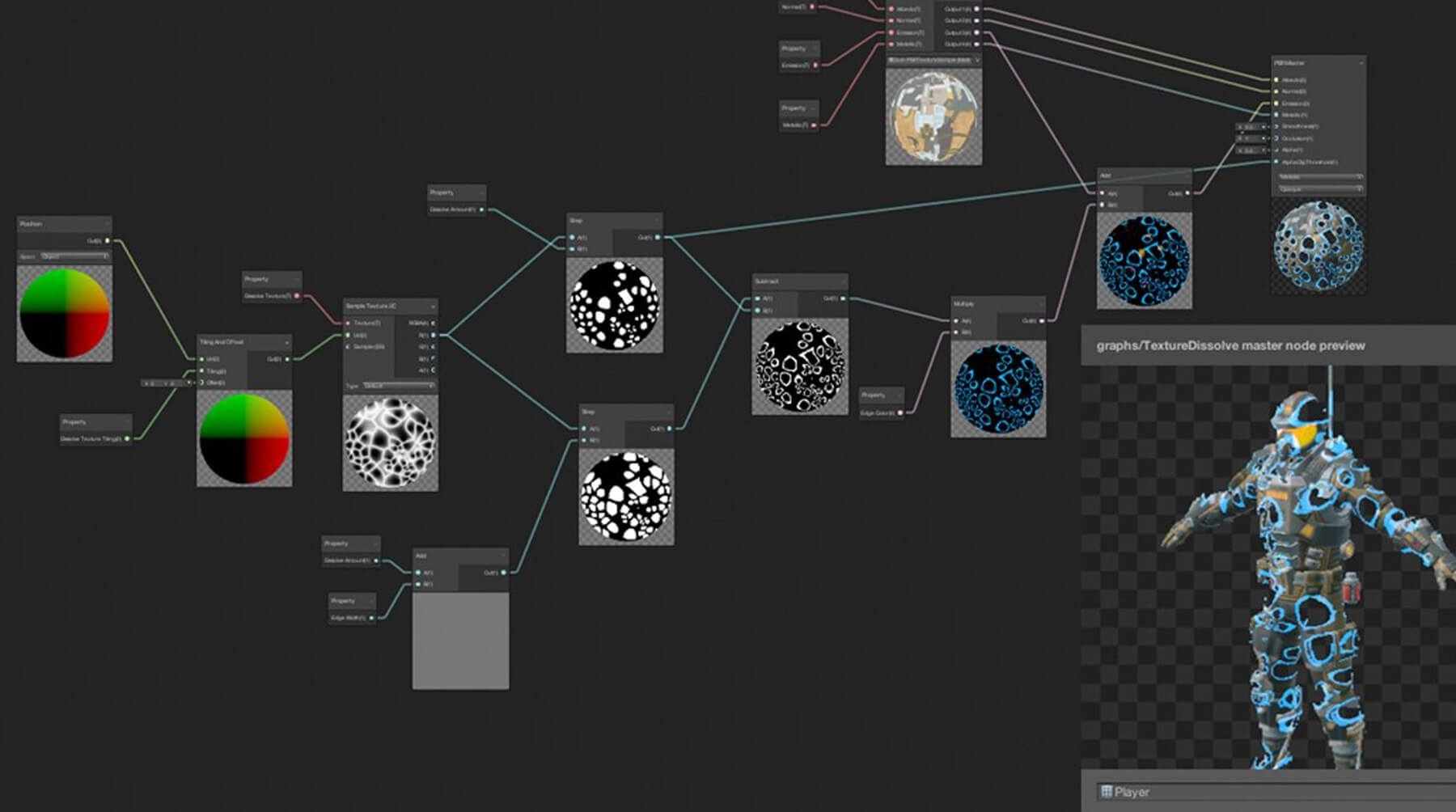The height and width of the screenshot is (812, 1456).
Task: Click the Multiply node's Out port
Action: pyautogui.click(x=1042, y=320)
